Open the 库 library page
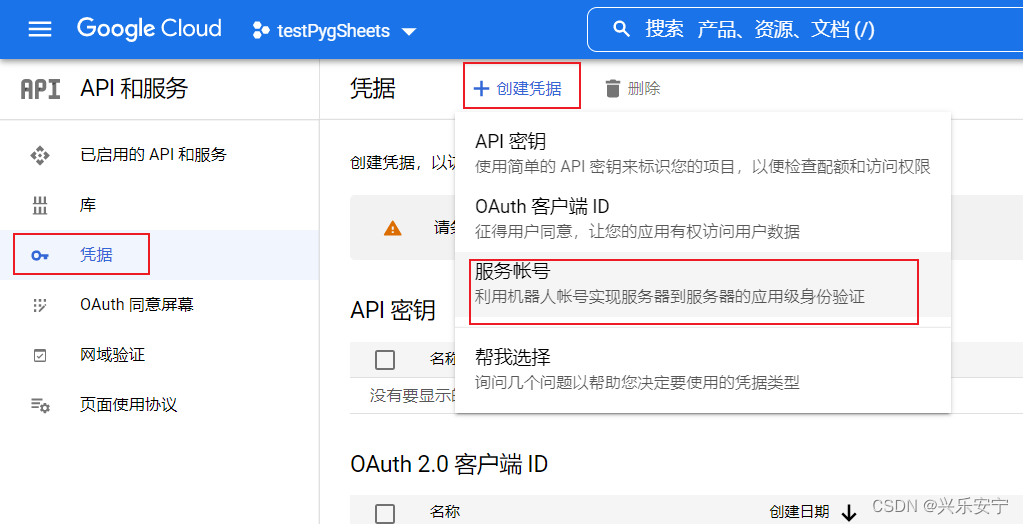This screenshot has width=1023, height=524. pyautogui.click(x=159, y=205)
